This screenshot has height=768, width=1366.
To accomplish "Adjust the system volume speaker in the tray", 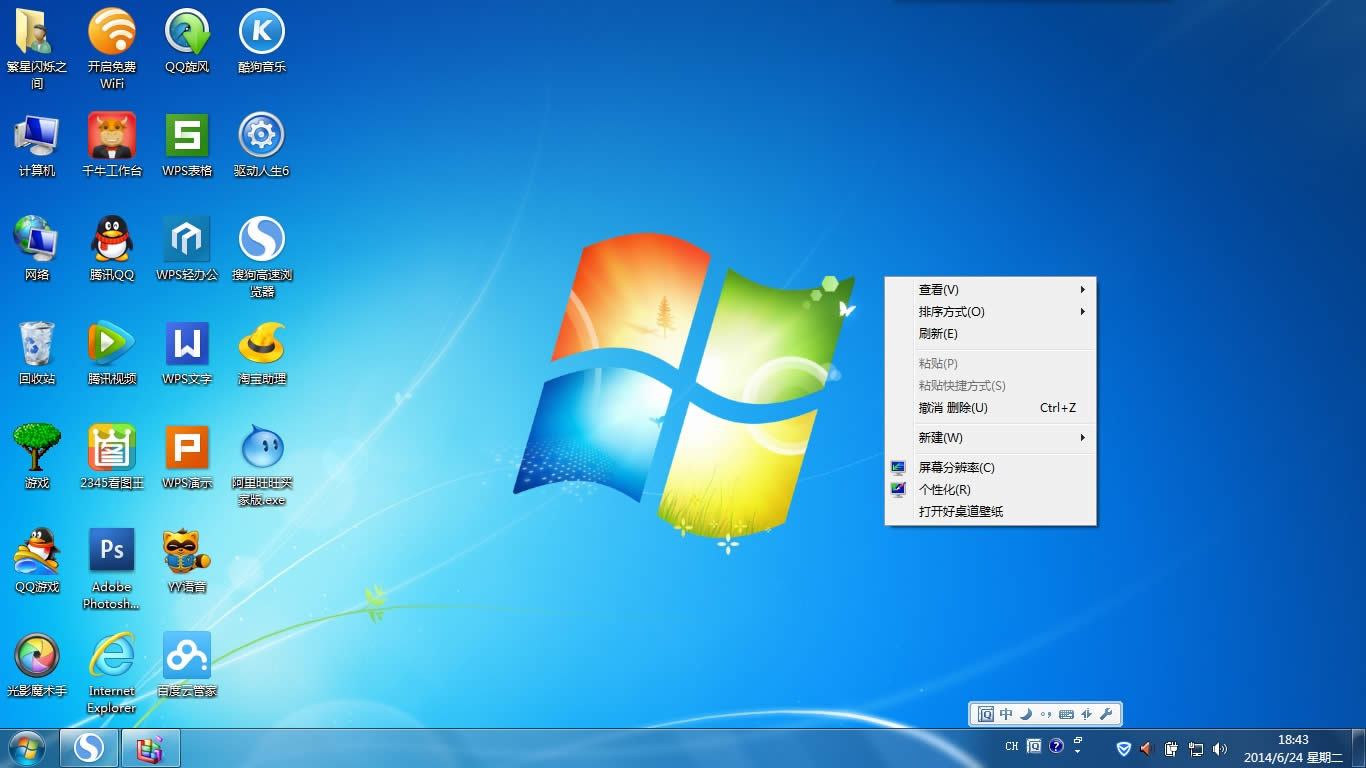I will [1220, 747].
